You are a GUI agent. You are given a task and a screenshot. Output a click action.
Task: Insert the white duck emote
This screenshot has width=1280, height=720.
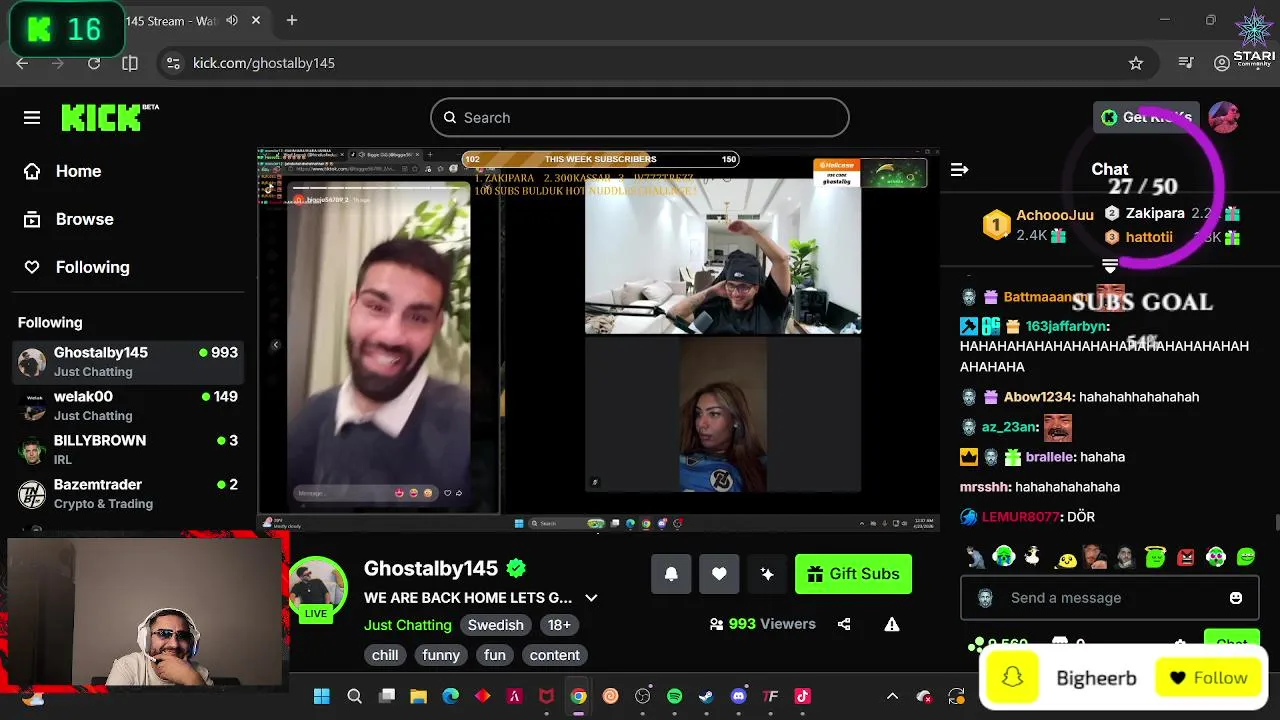click(x=1033, y=557)
